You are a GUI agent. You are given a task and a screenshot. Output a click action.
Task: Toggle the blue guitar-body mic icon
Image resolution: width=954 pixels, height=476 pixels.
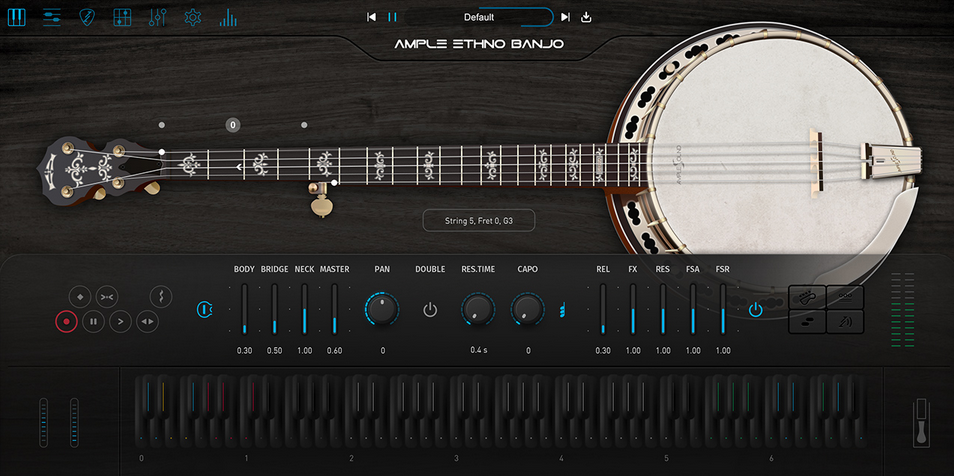[x=205, y=309]
